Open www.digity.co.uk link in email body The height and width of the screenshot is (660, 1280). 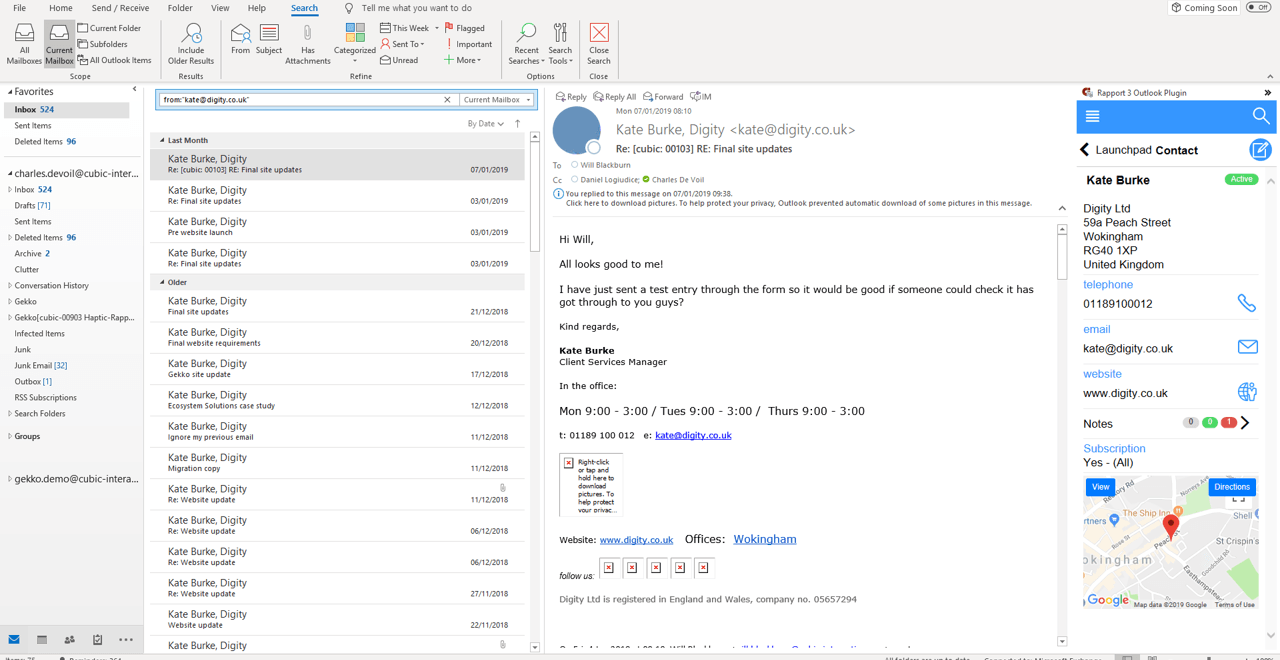pyautogui.click(x=636, y=540)
